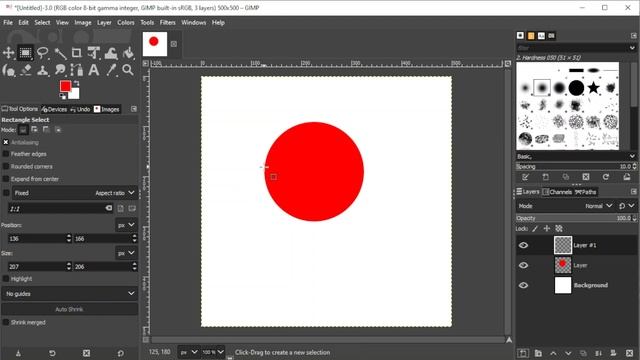This screenshot has width=640, height=360.
Task: Enable the Highlight checkbox
Action: tap(6, 279)
